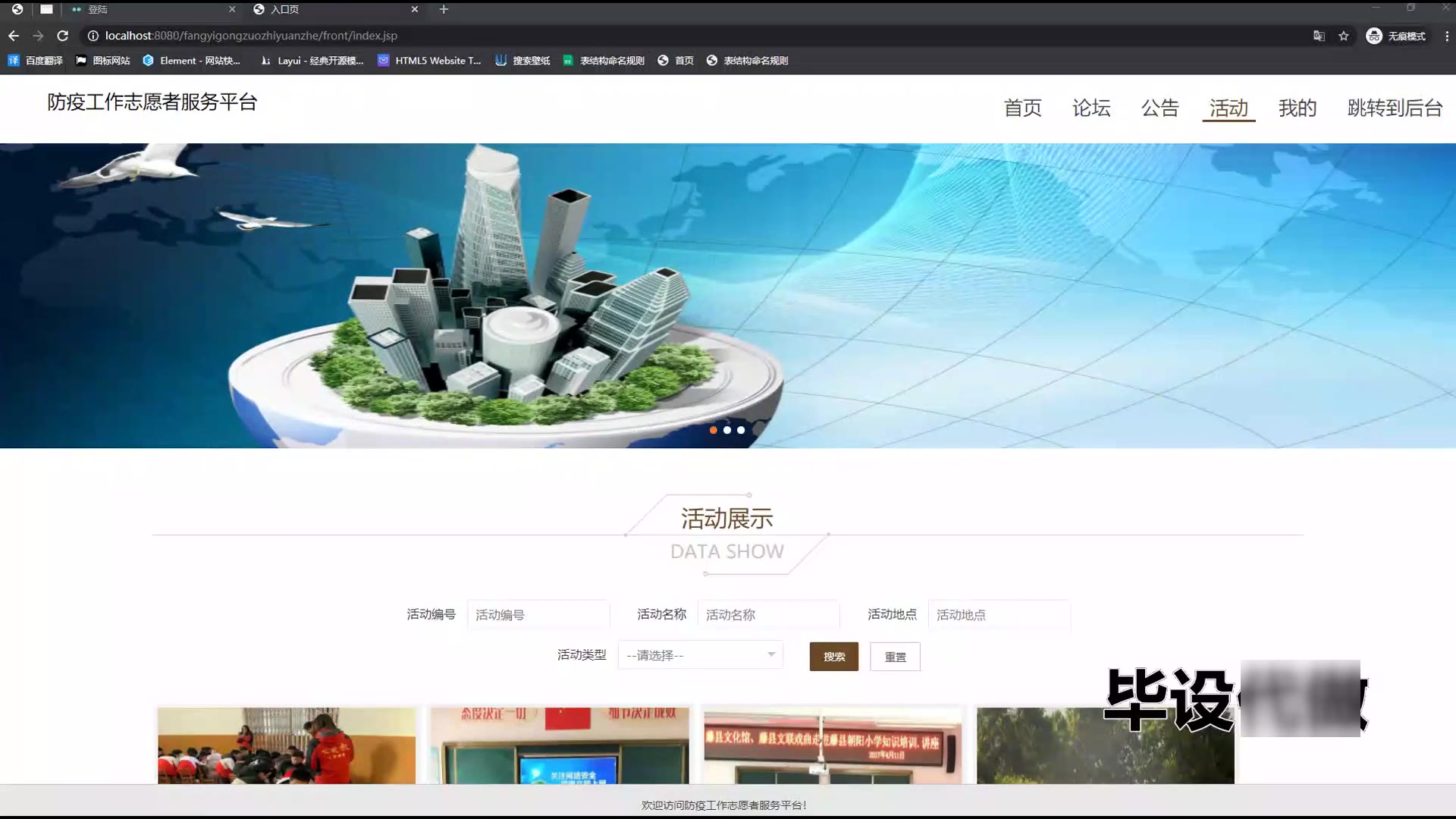Open the 论坛 navigation menu item
The image size is (1456, 819).
(1091, 108)
